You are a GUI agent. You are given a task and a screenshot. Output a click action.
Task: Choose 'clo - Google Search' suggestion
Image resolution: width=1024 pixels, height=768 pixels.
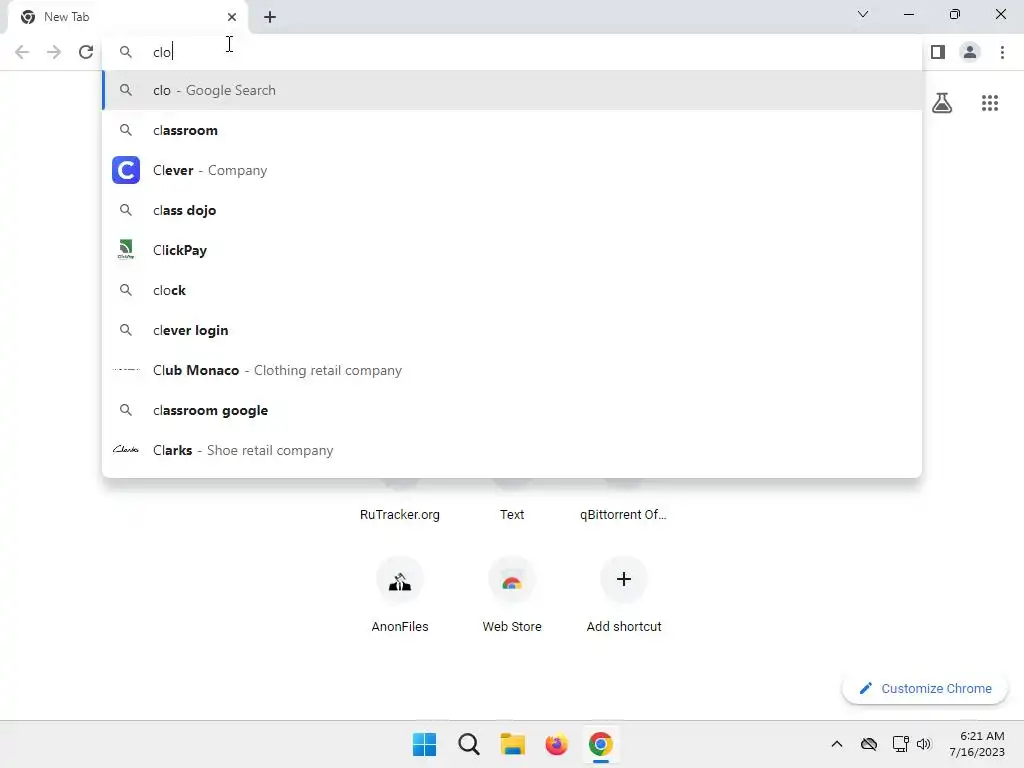click(512, 90)
